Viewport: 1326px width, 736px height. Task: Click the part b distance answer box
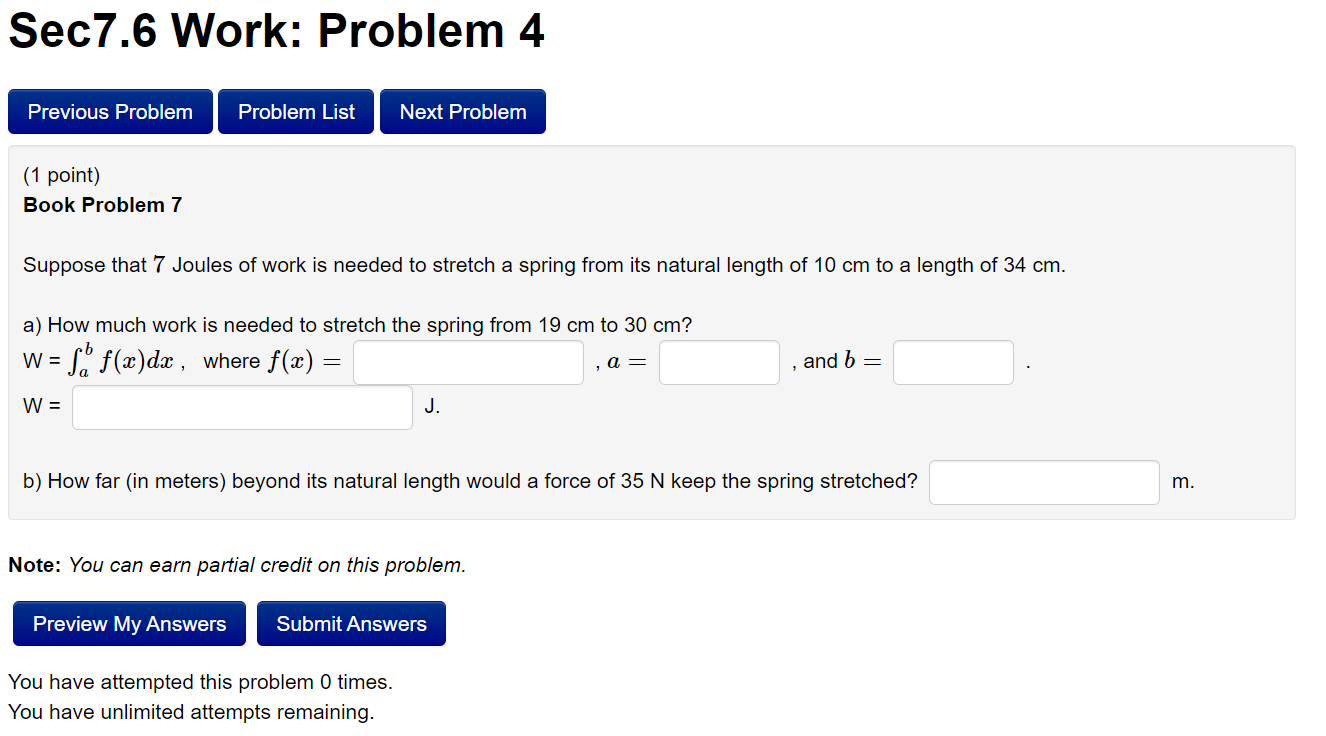(1043, 482)
